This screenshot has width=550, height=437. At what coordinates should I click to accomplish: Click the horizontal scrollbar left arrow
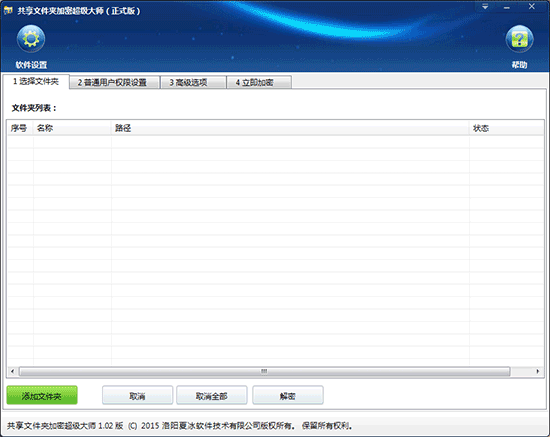(x=13, y=371)
